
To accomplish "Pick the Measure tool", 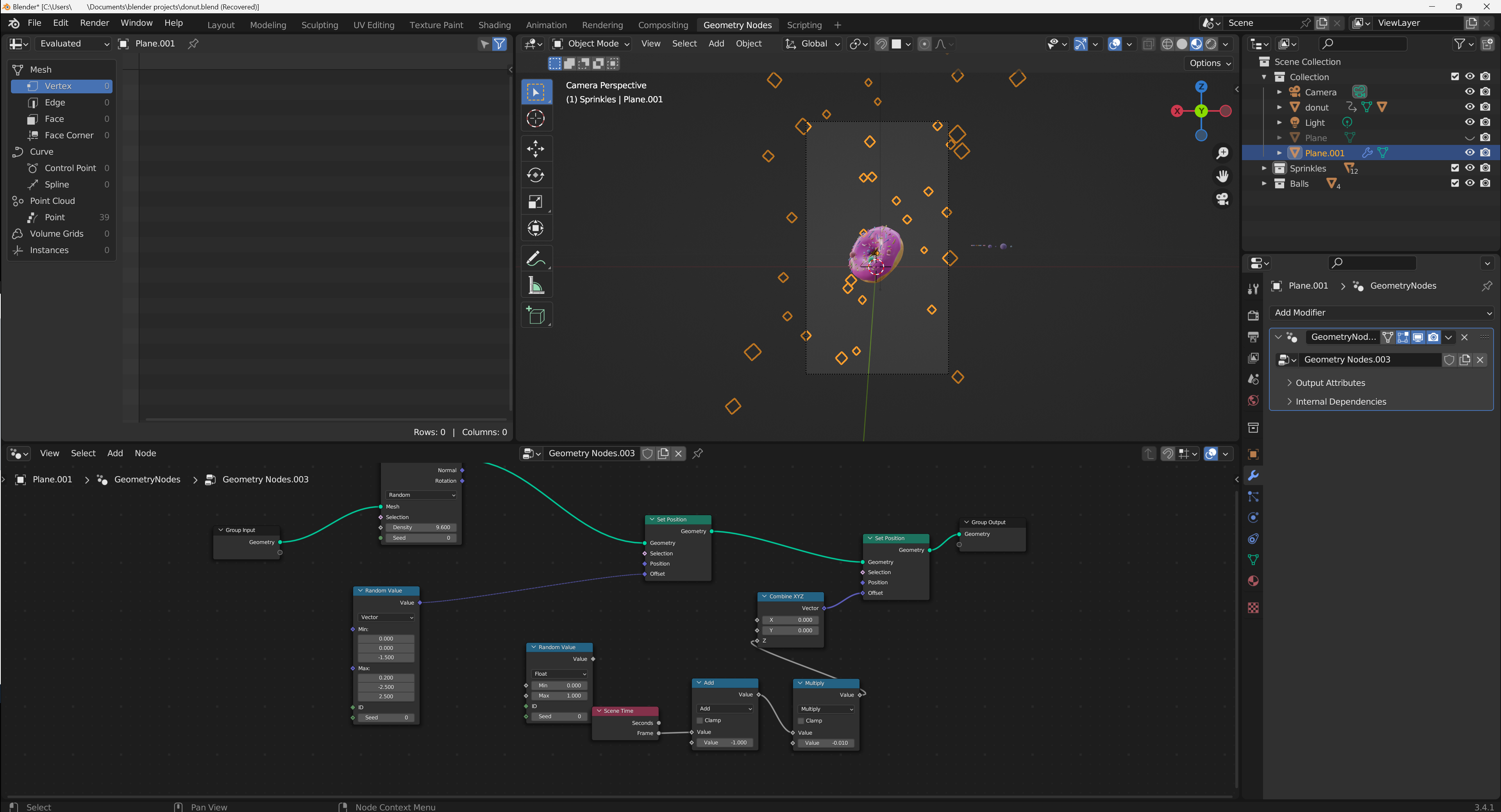I will 535,286.
